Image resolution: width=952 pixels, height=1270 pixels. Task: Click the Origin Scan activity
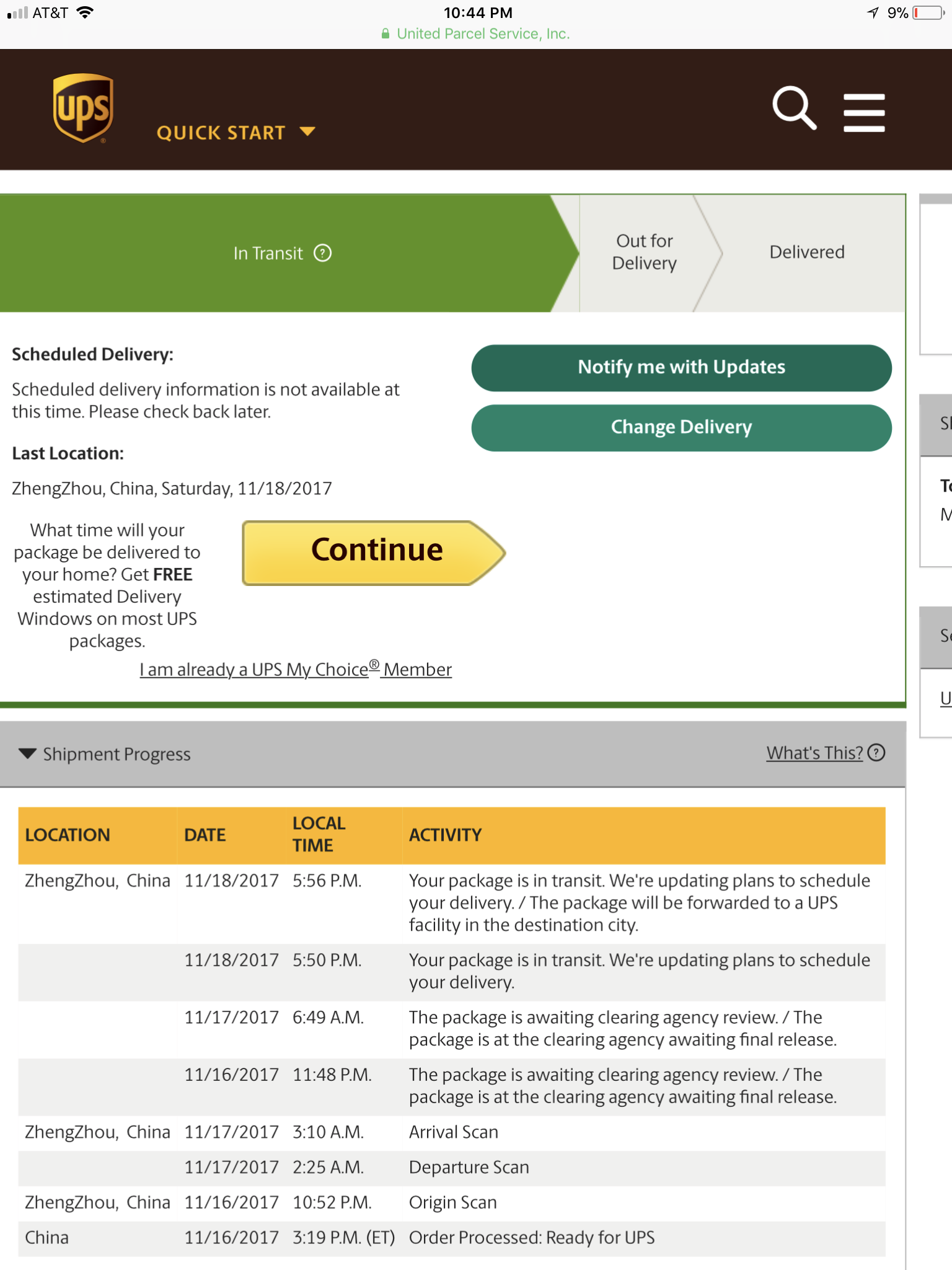click(x=453, y=1202)
